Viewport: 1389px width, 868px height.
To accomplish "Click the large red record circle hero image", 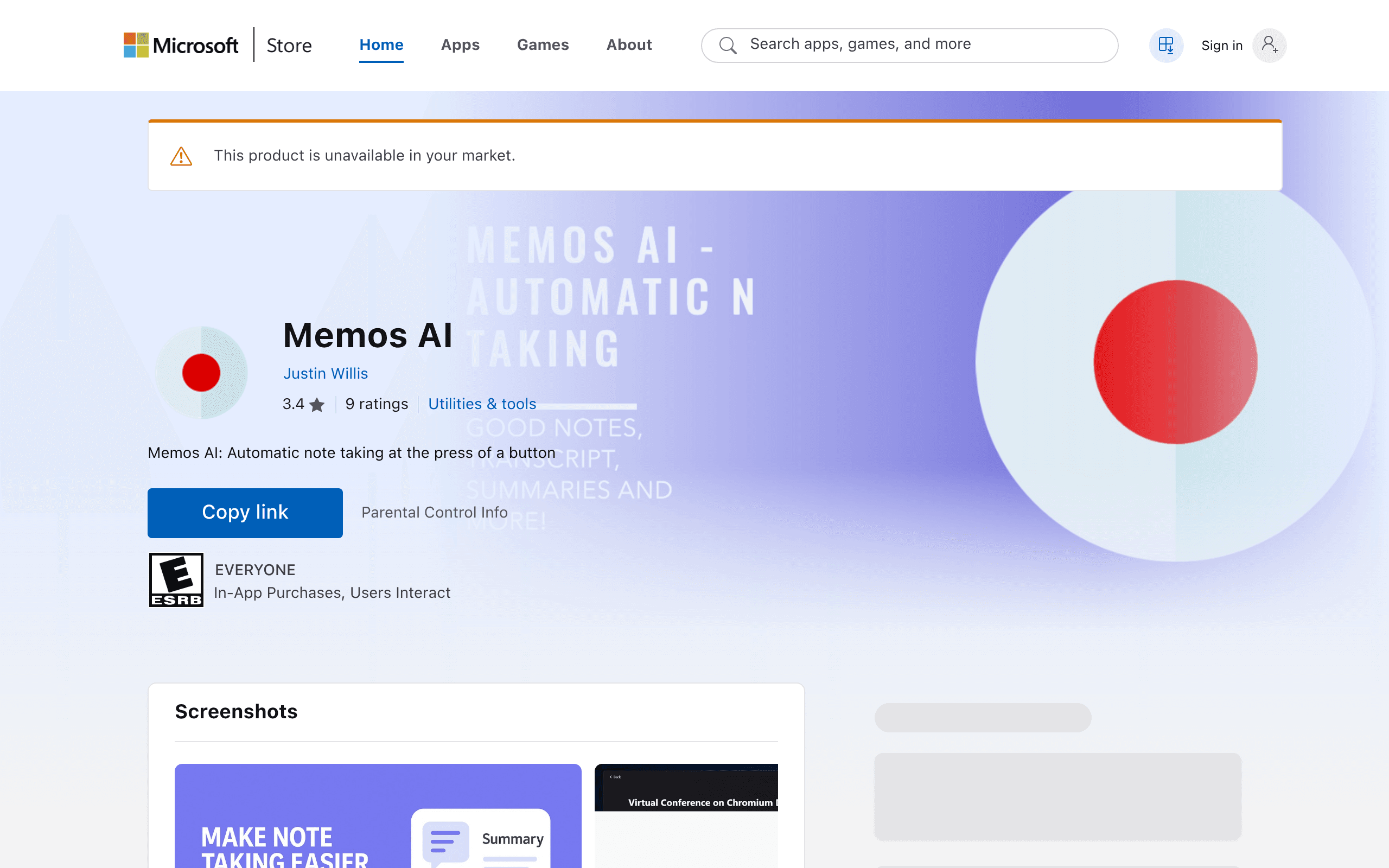I will point(1175,362).
